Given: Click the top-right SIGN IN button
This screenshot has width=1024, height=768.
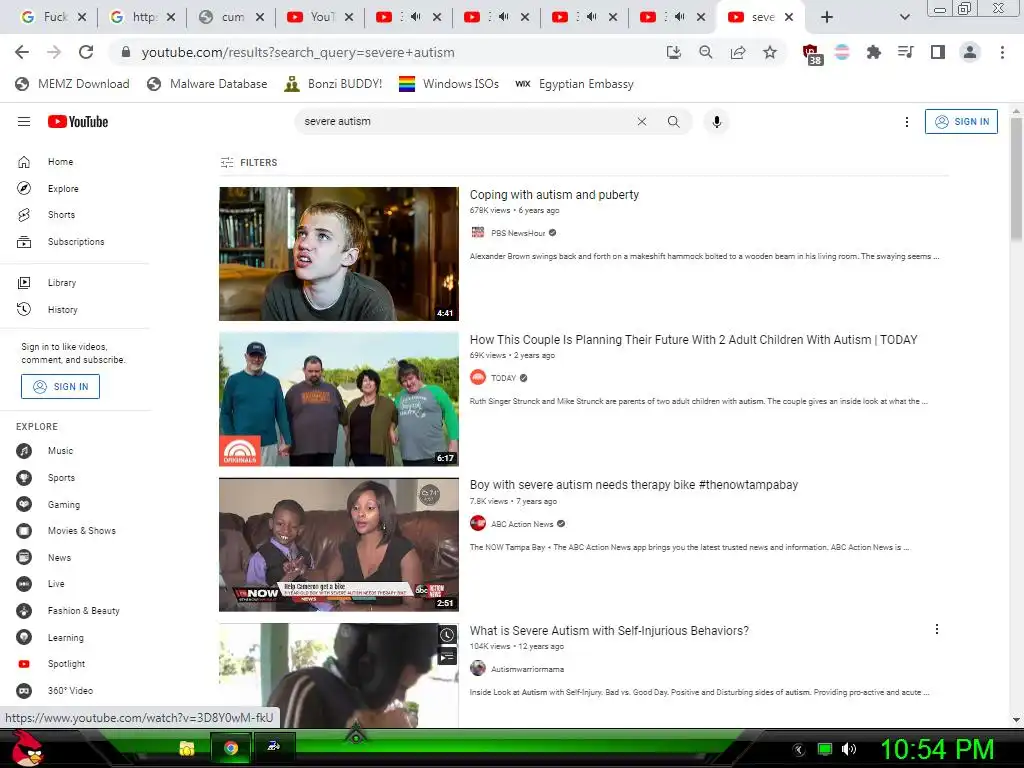Looking at the screenshot, I should click(x=961, y=121).
